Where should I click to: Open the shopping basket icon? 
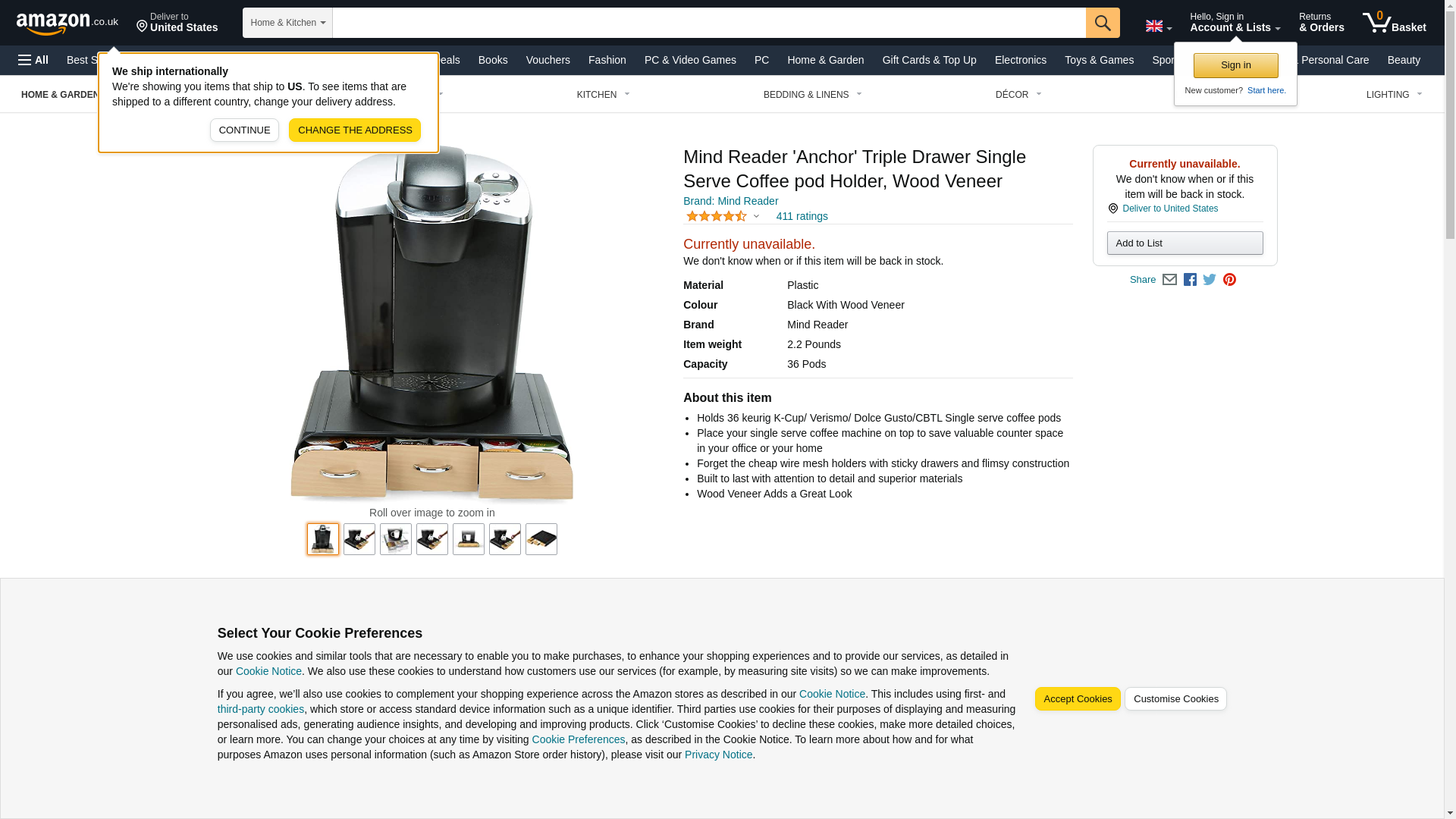click(x=1394, y=23)
